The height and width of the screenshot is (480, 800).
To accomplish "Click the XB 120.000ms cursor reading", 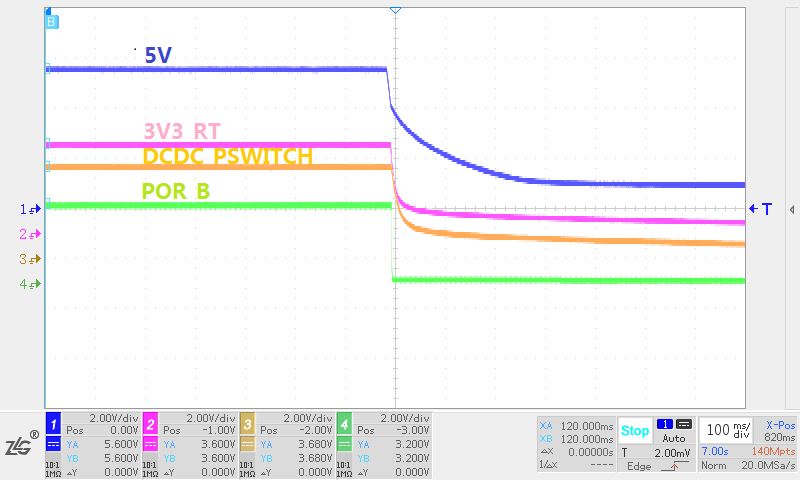I will (x=587, y=439).
